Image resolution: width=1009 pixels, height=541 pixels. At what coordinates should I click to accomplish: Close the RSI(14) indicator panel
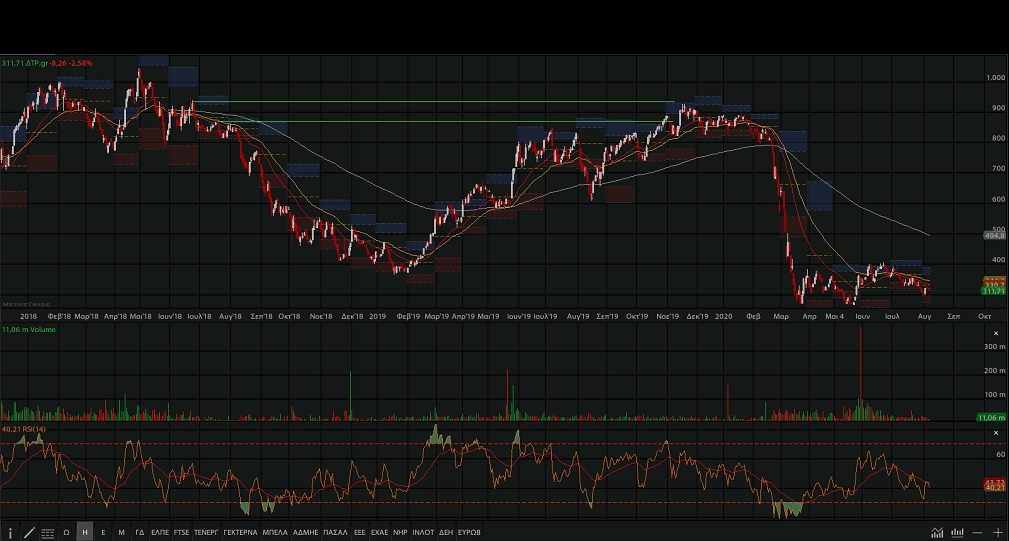[995, 433]
